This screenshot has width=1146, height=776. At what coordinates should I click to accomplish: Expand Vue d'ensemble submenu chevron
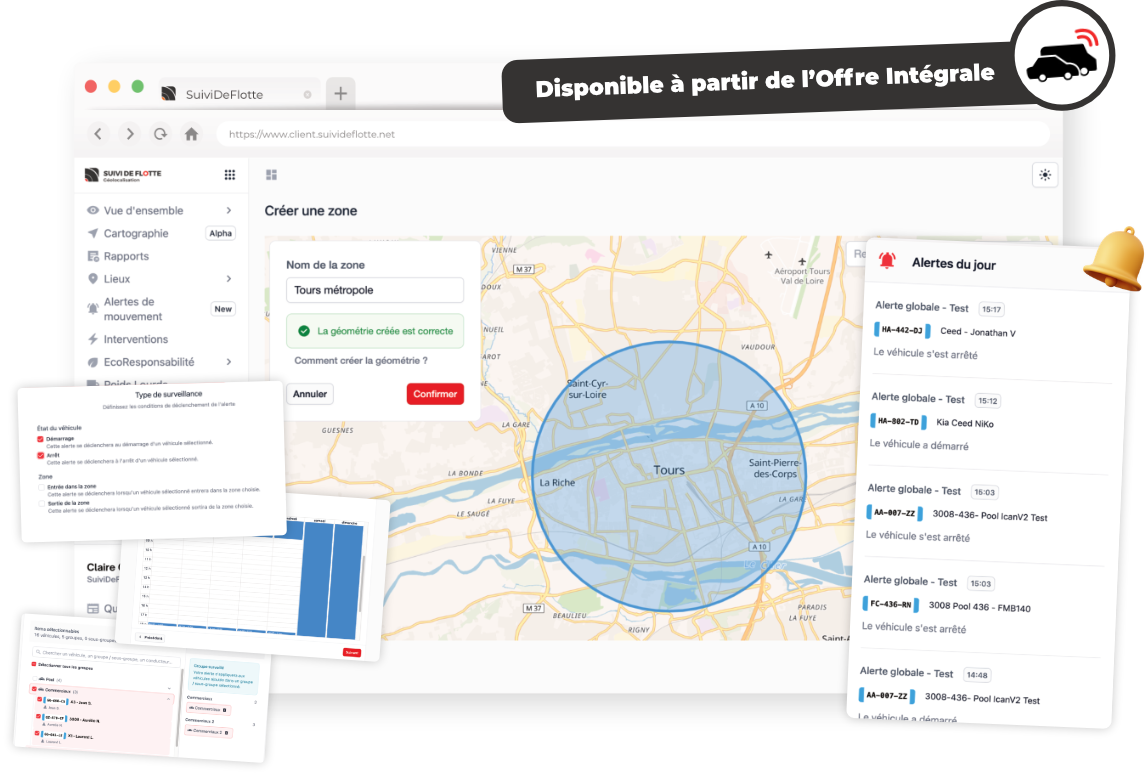229,210
